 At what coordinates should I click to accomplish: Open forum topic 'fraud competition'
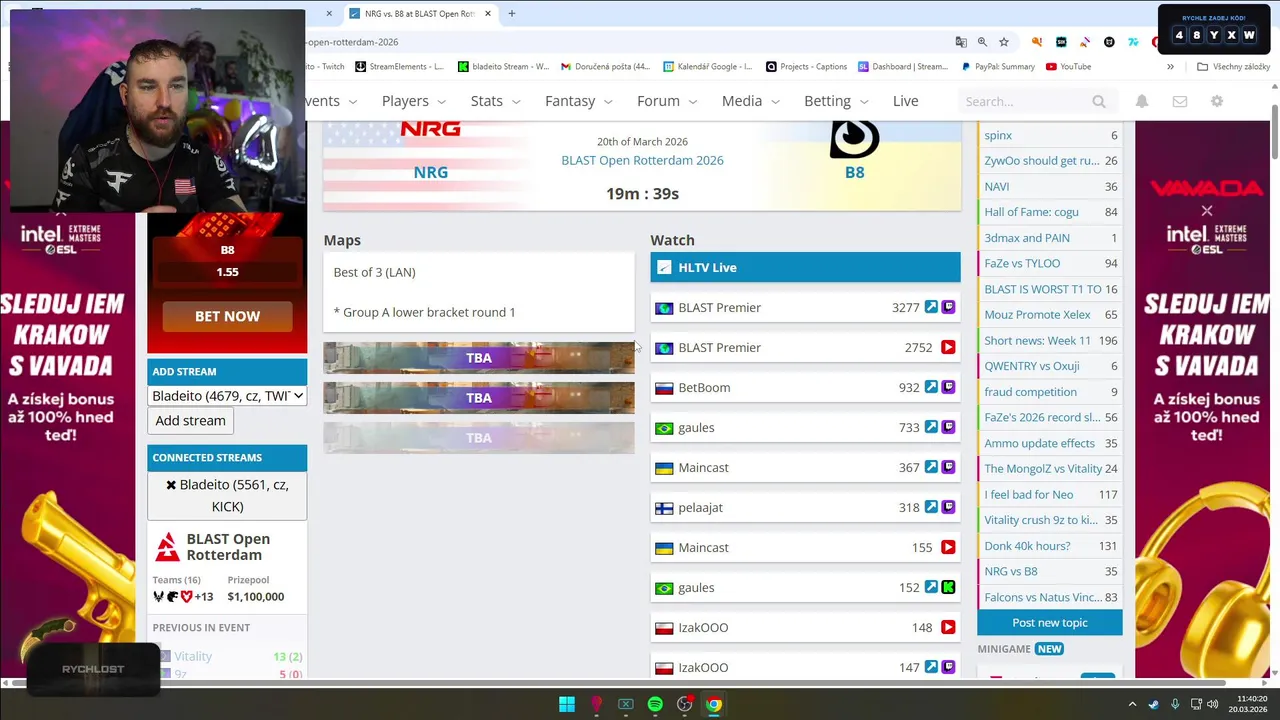[1030, 392]
